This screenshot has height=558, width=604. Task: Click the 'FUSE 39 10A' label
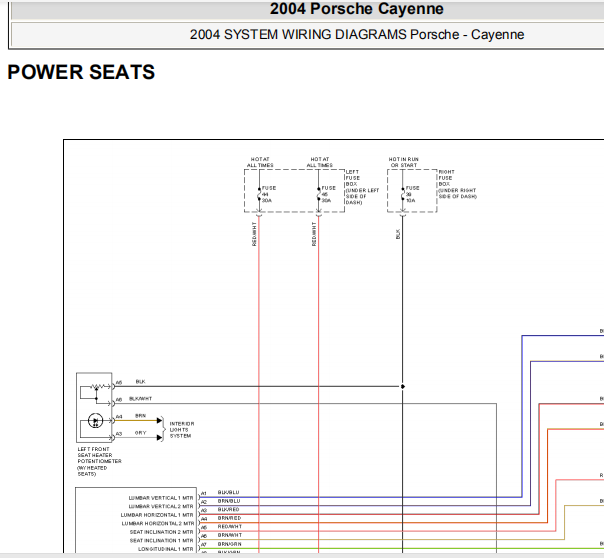coord(412,194)
